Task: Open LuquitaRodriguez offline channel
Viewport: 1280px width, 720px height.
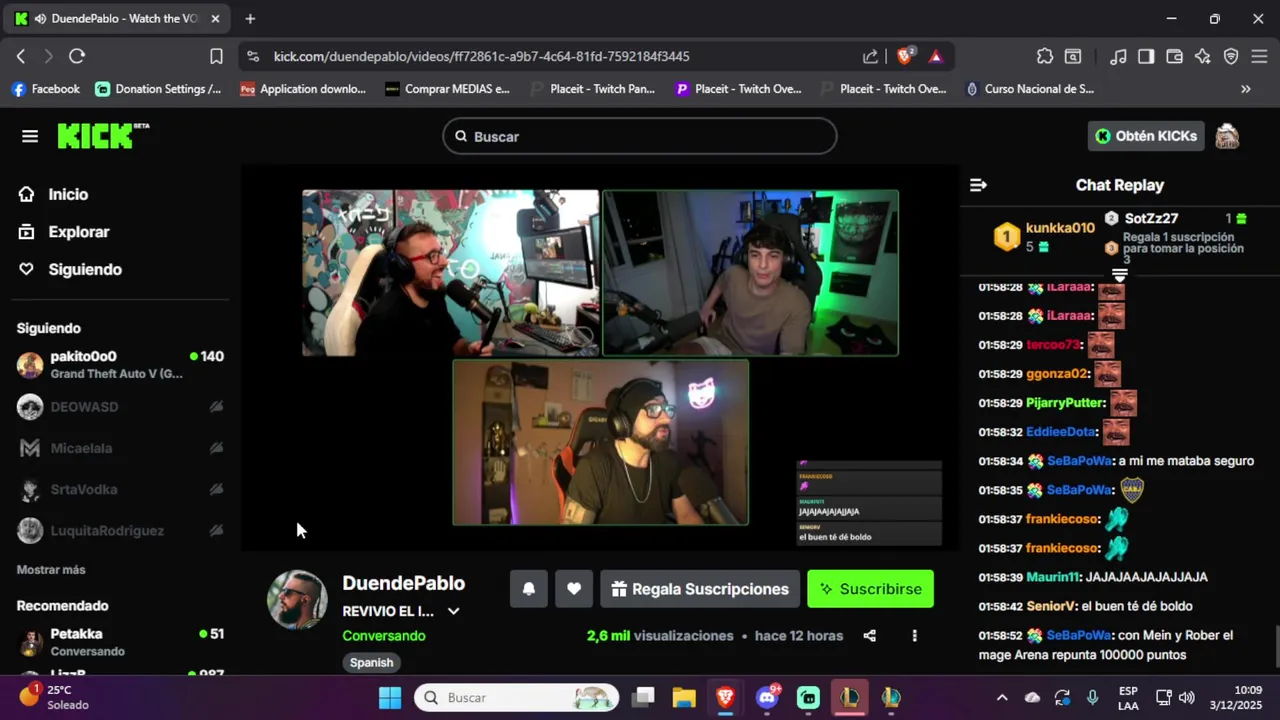Action: tap(120, 530)
